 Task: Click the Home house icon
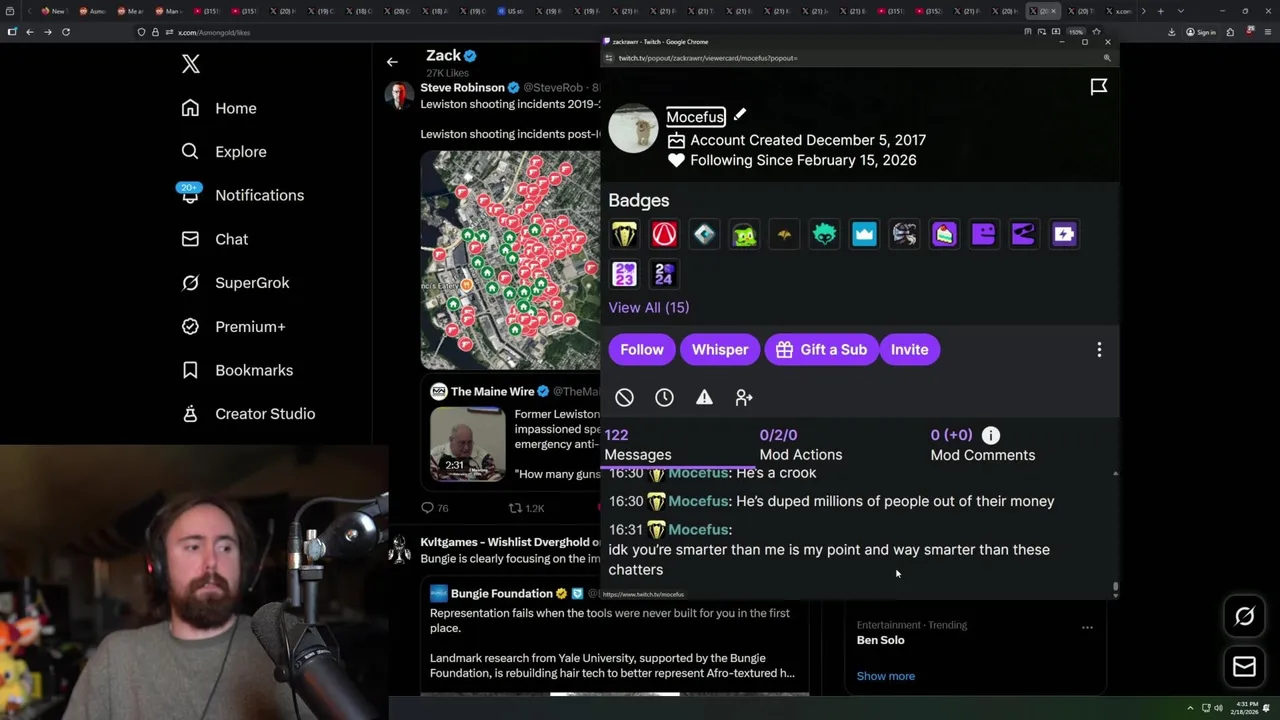coord(190,108)
